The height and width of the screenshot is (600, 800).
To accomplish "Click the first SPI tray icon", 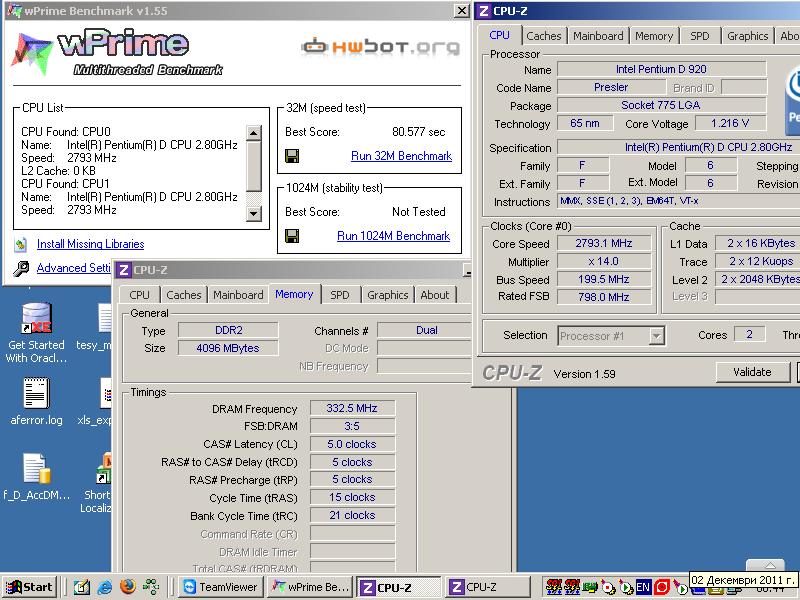I will 554,587.
